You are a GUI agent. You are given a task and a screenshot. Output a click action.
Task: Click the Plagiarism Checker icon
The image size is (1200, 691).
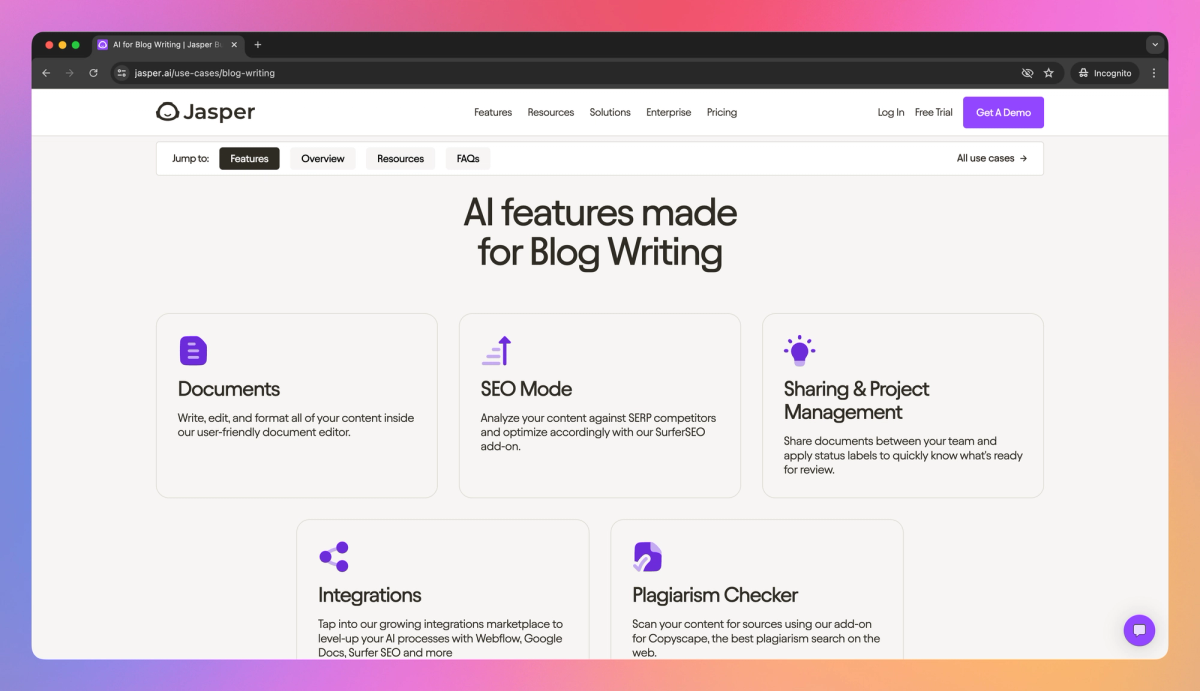647,557
